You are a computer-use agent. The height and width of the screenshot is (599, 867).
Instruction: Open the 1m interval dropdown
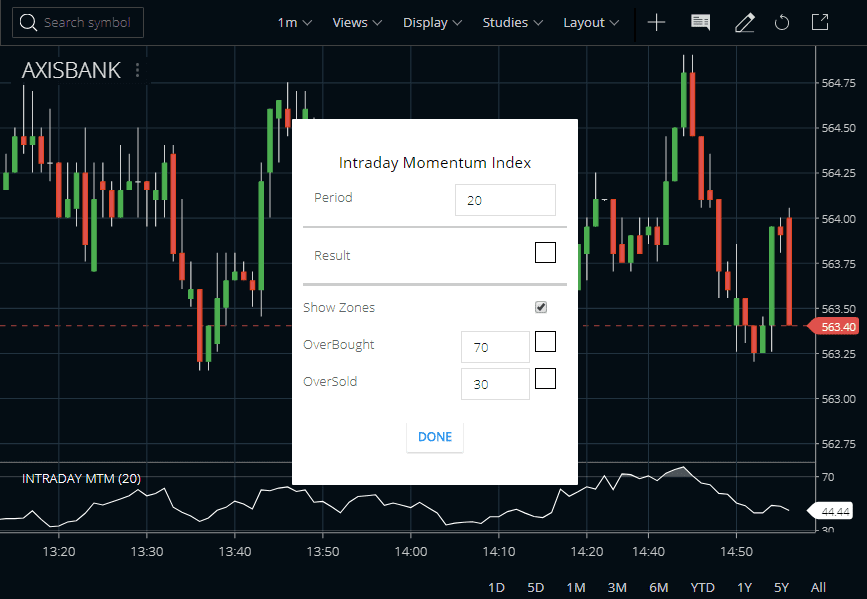pyautogui.click(x=293, y=22)
